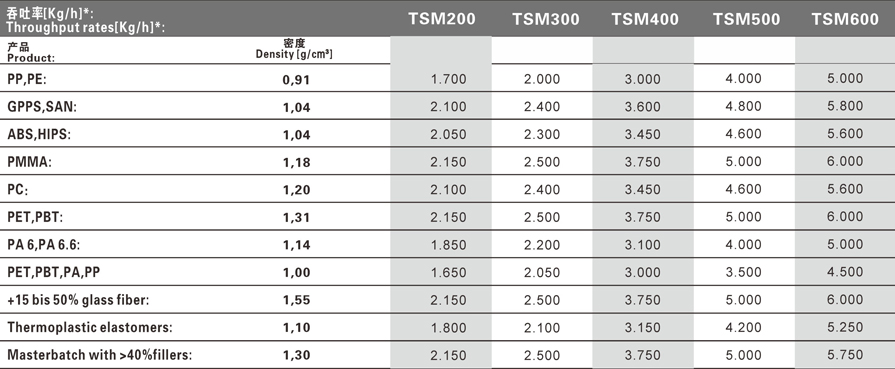895x369 pixels.
Task: Click the TSM400 column header
Action: coord(645,19)
